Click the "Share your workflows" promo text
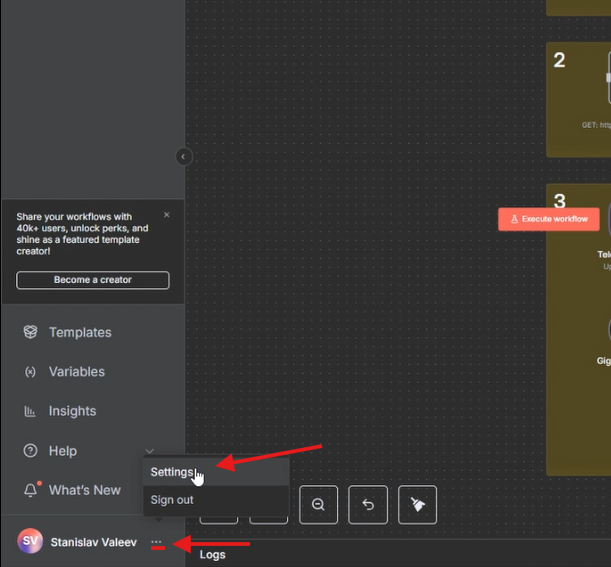The image size is (611, 567). pos(82,234)
